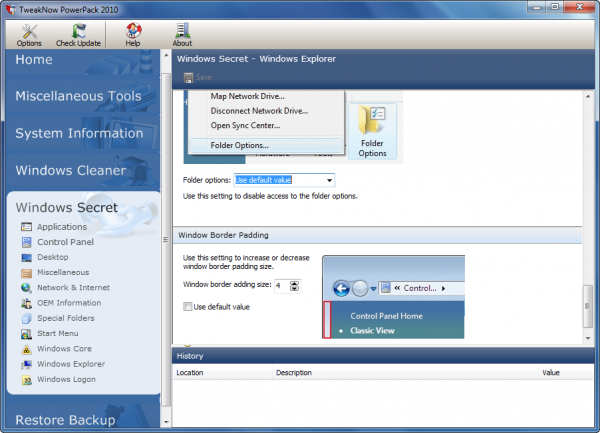The height and width of the screenshot is (433, 600).
Task: Open the System Information section
Action: click(x=79, y=133)
